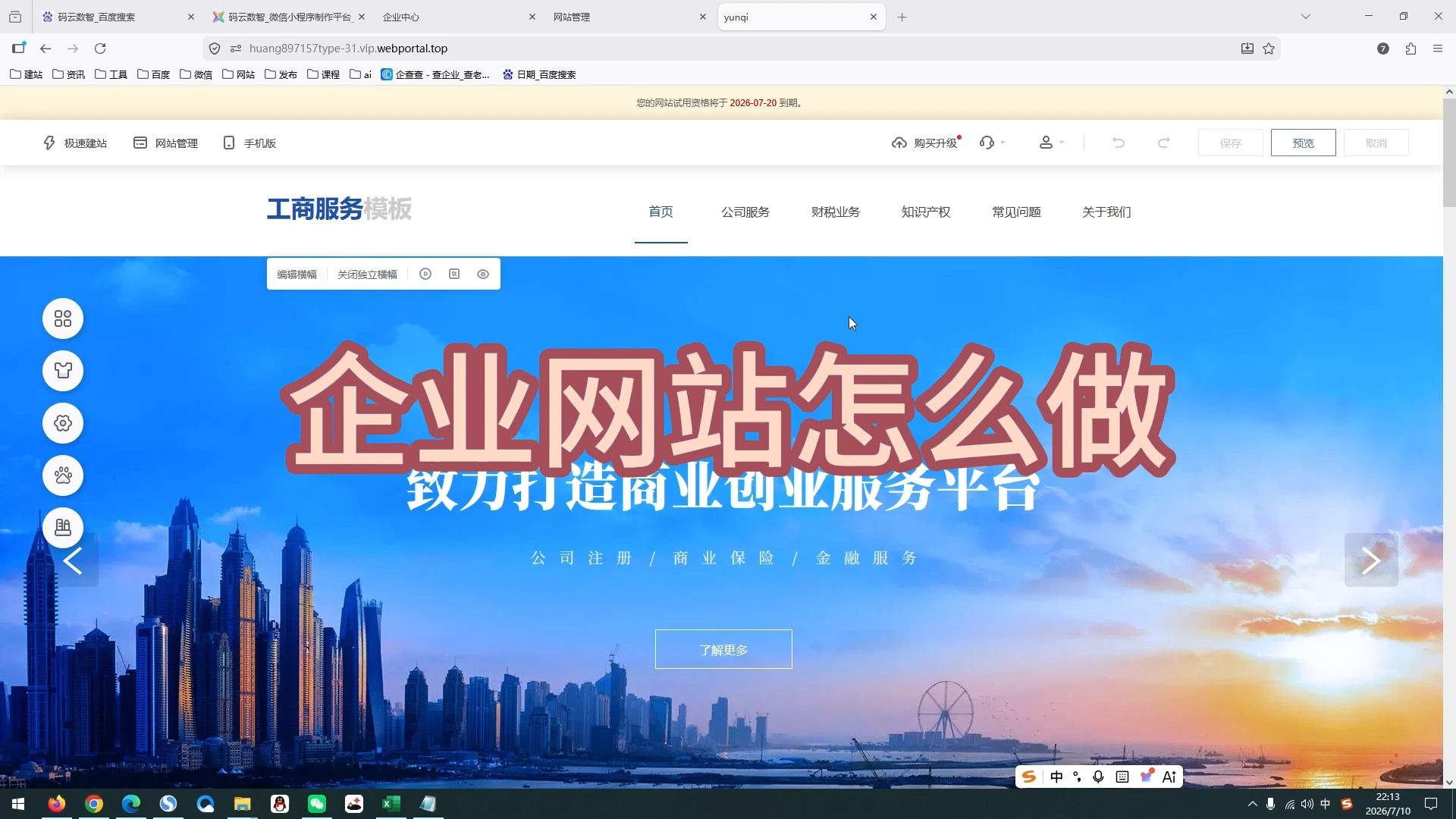Viewport: 1456px width, 819px height.
Task: Click the undo arrow icon
Action: pos(1118,143)
